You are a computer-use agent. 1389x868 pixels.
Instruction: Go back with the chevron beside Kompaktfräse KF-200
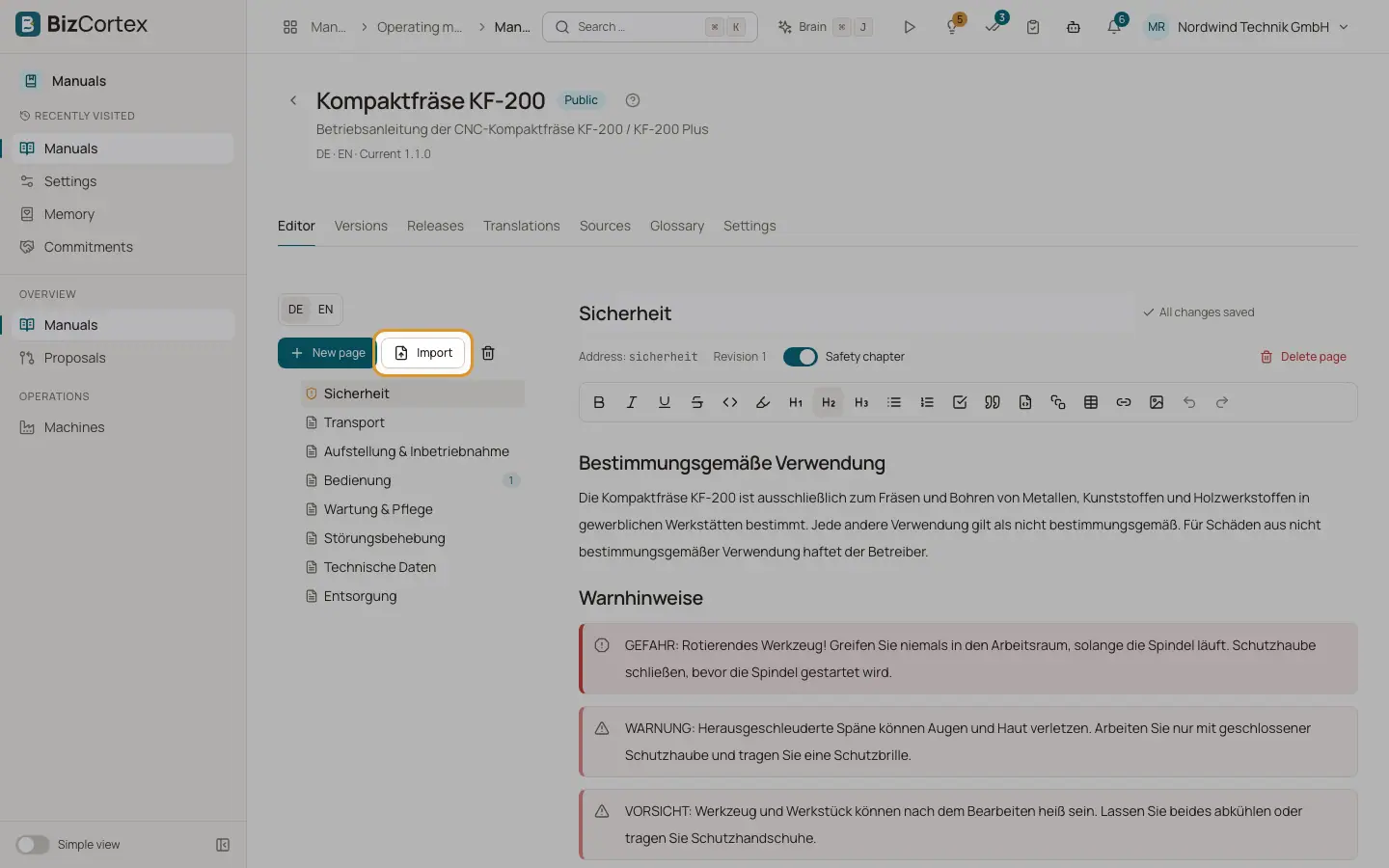click(293, 100)
